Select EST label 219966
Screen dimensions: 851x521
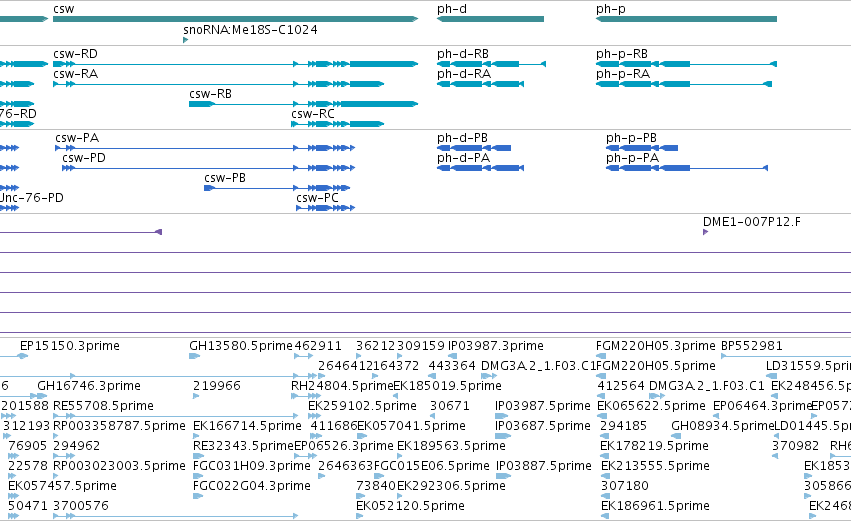(217, 386)
